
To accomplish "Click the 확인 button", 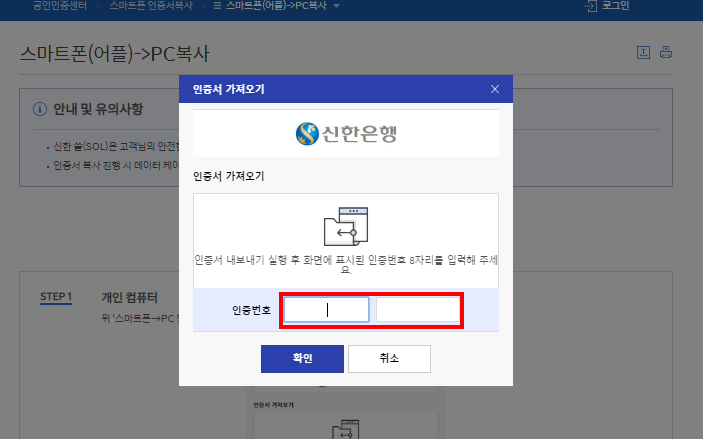I will coord(302,359).
